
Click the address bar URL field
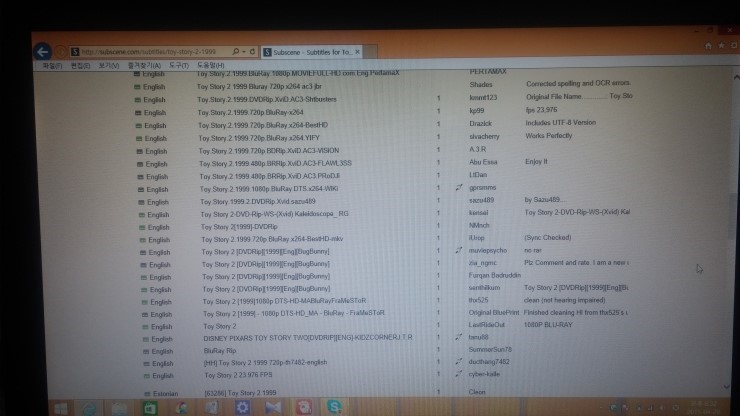(x=149, y=52)
